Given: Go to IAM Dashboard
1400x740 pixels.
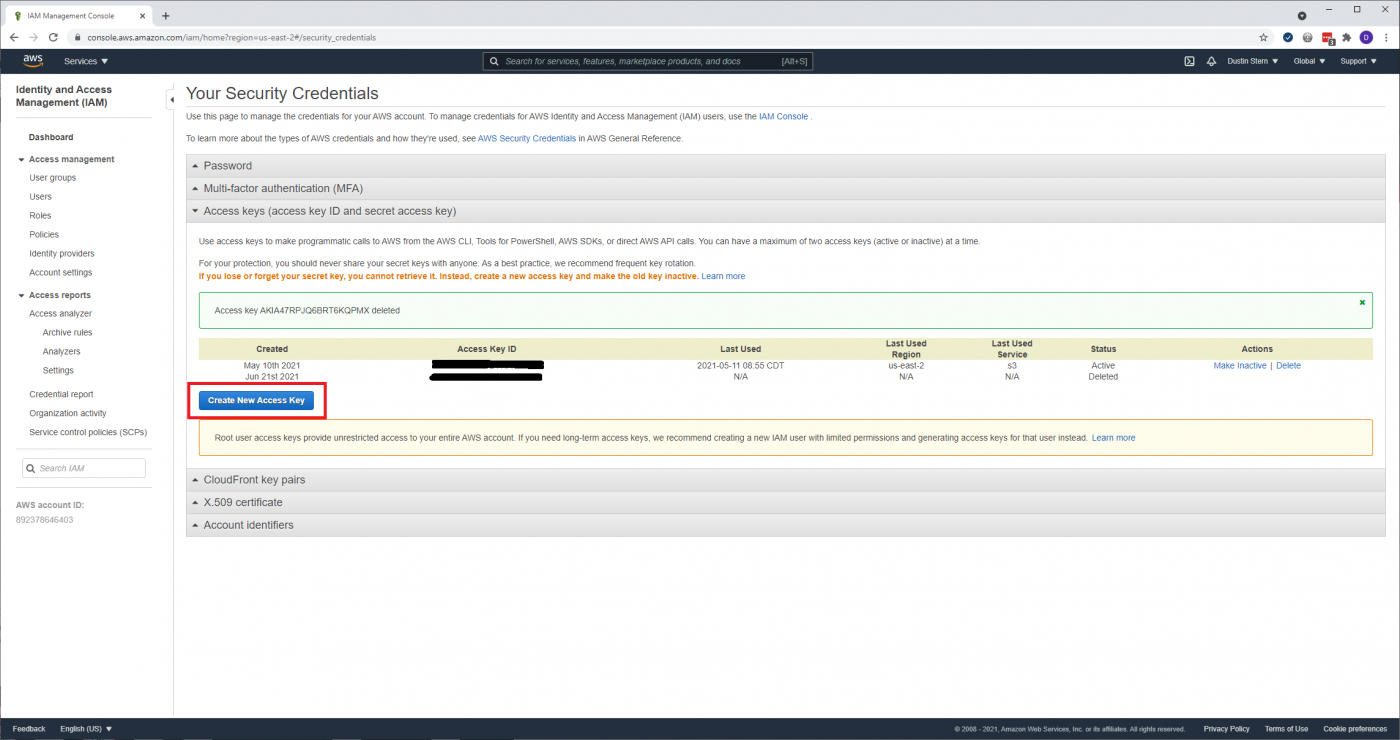Looking at the screenshot, I should coord(51,137).
